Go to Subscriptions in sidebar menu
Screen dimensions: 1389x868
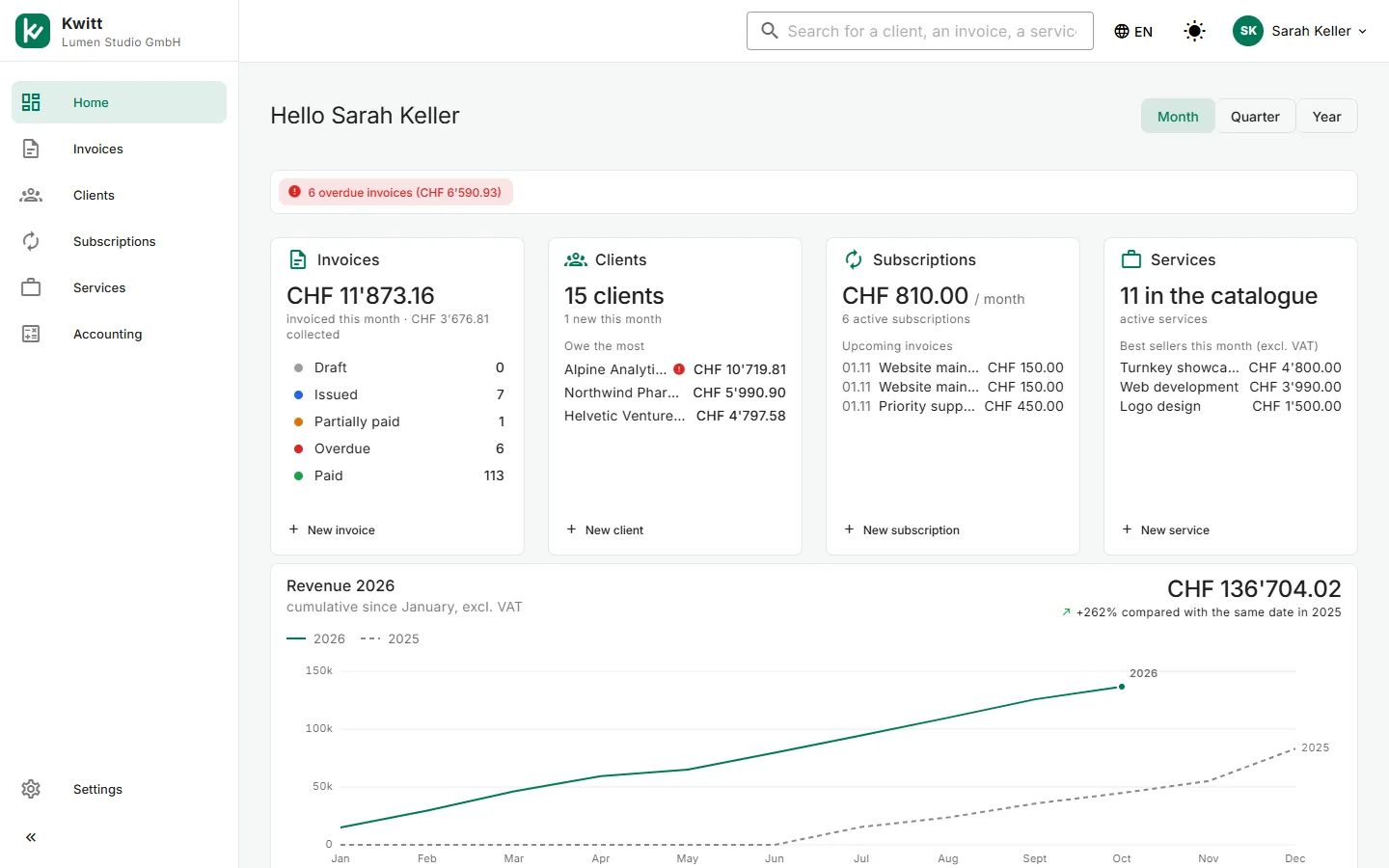(x=119, y=241)
